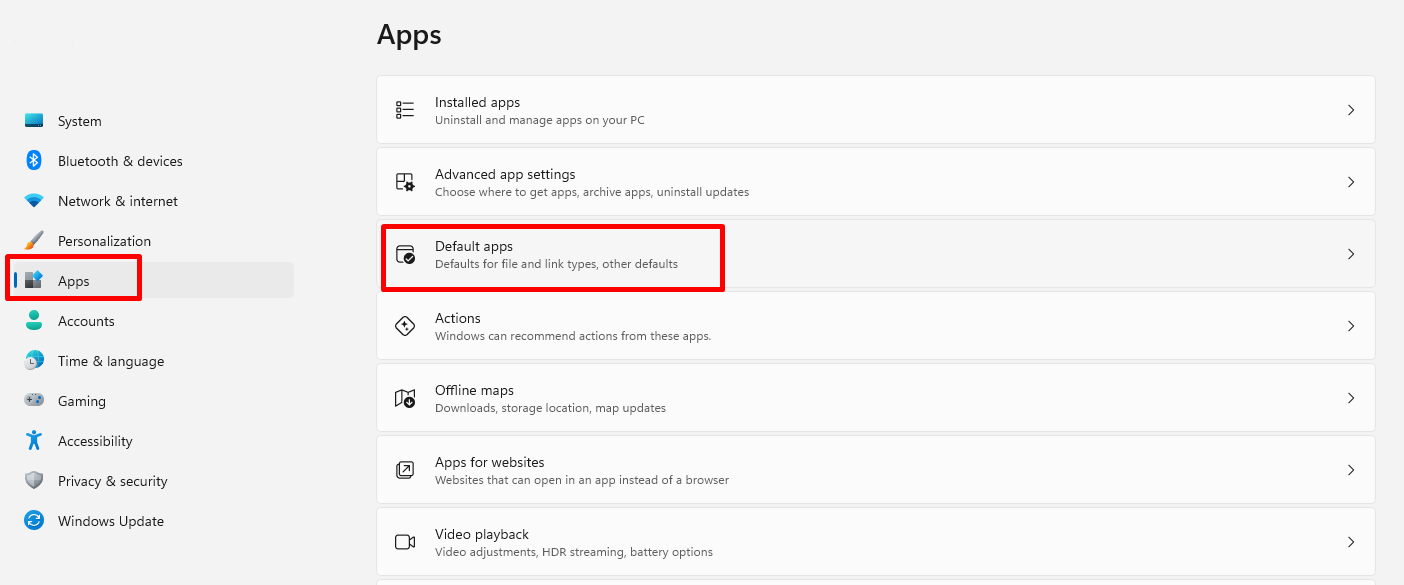Open Privacy & security page
This screenshot has width=1404, height=585.
point(113,481)
